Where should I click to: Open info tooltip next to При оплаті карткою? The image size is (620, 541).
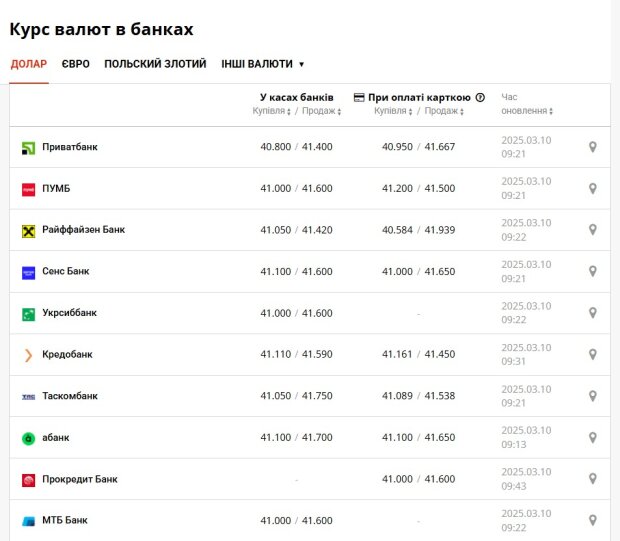pos(480,97)
